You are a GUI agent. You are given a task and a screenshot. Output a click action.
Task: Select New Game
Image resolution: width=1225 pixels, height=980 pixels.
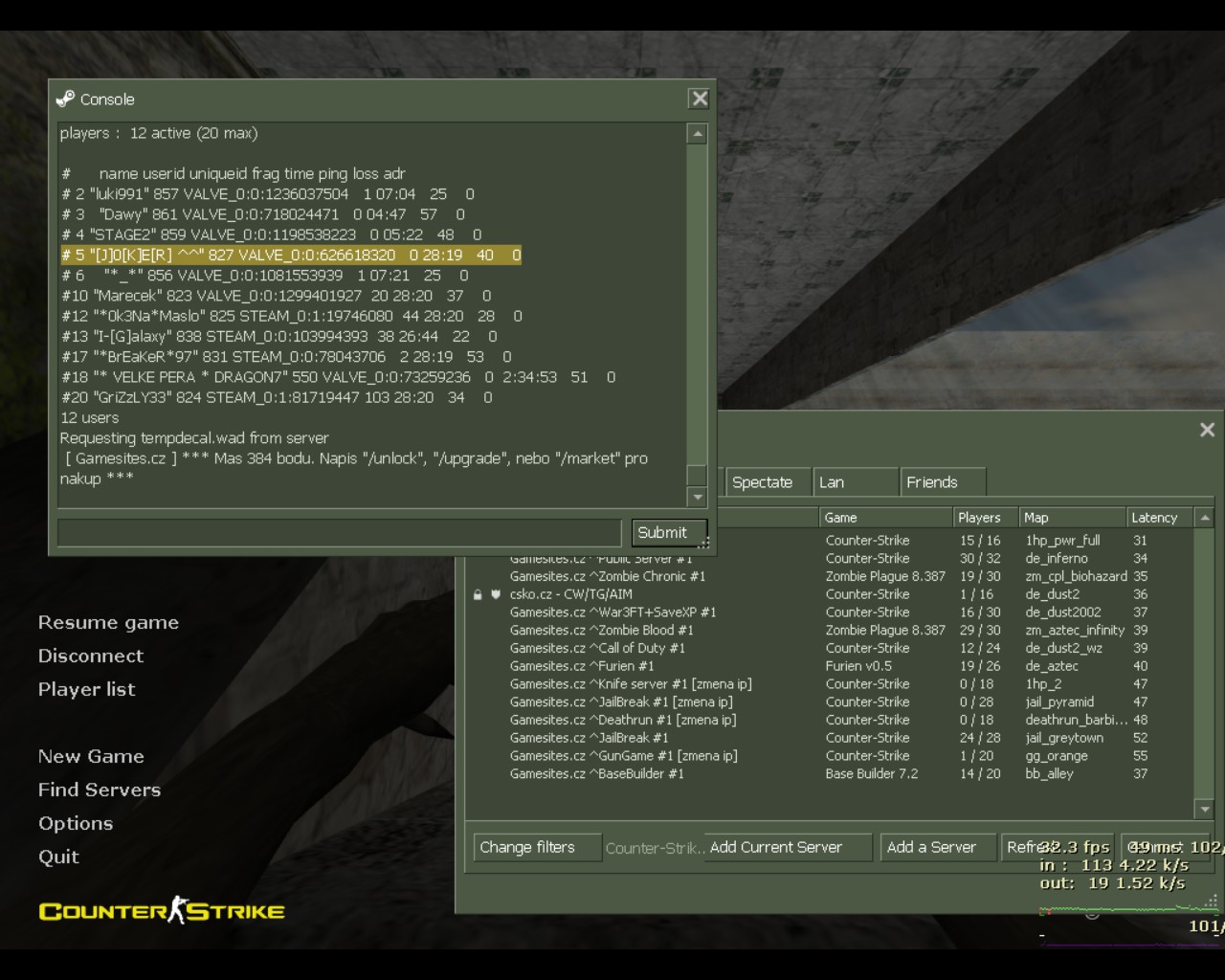point(91,756)
